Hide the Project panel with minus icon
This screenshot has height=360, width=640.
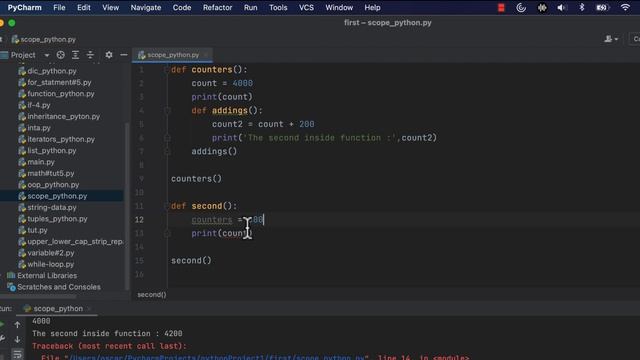pyautogui.click(x=124, y=55)
